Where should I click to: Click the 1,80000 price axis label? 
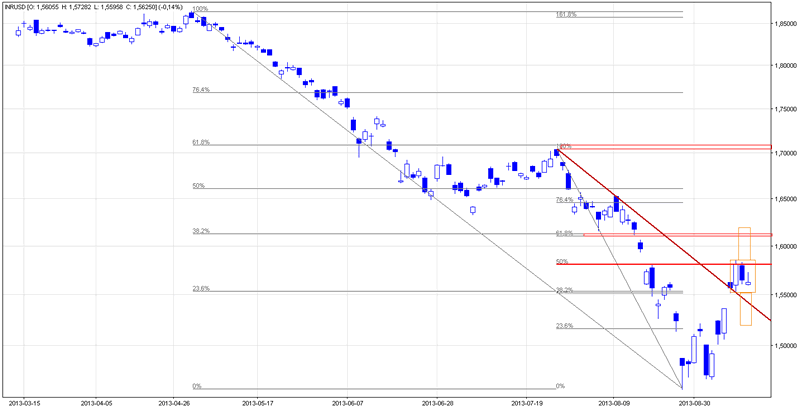[785, 66]
